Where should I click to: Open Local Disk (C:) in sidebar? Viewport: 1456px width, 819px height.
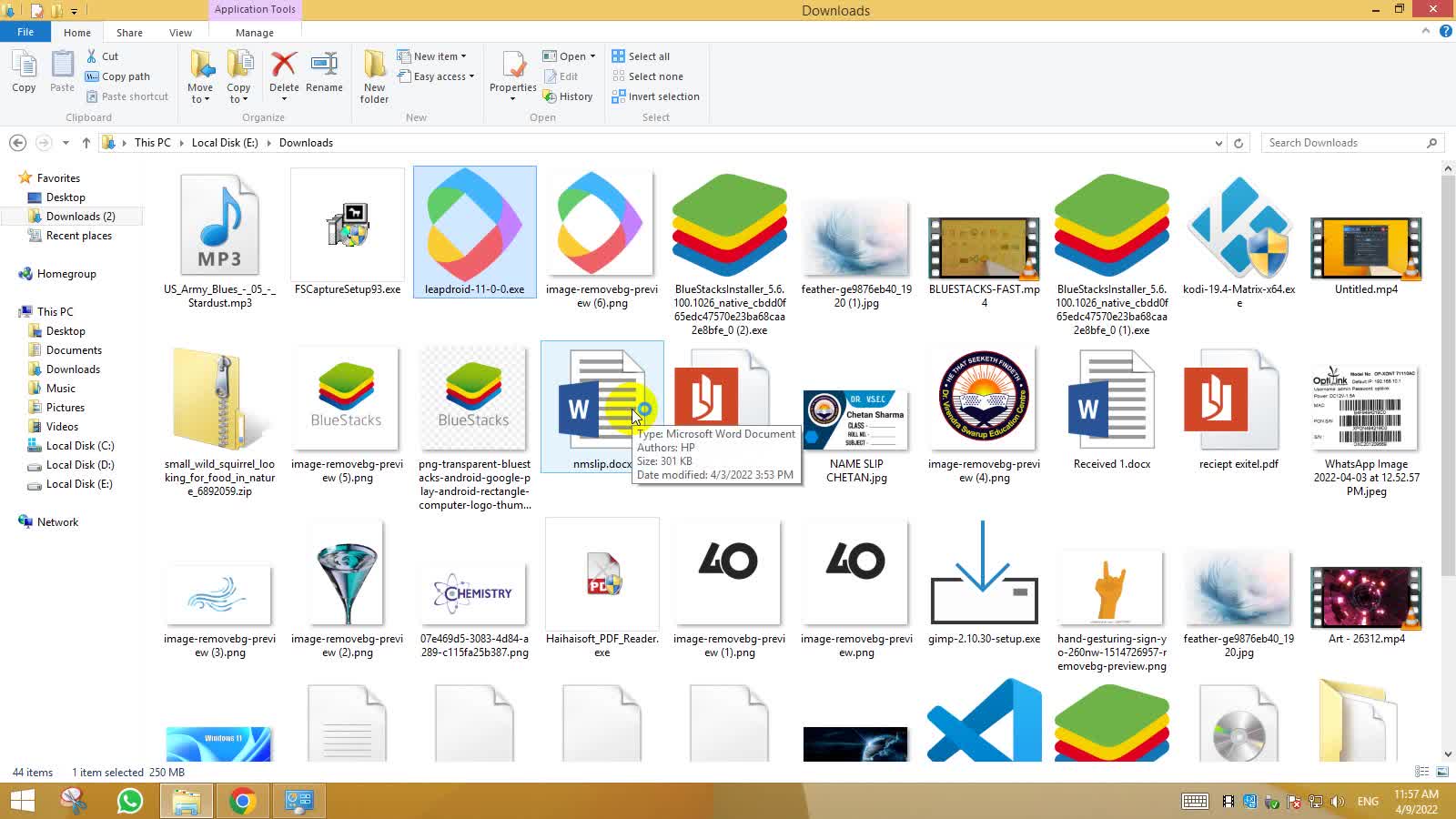point(80,446)
